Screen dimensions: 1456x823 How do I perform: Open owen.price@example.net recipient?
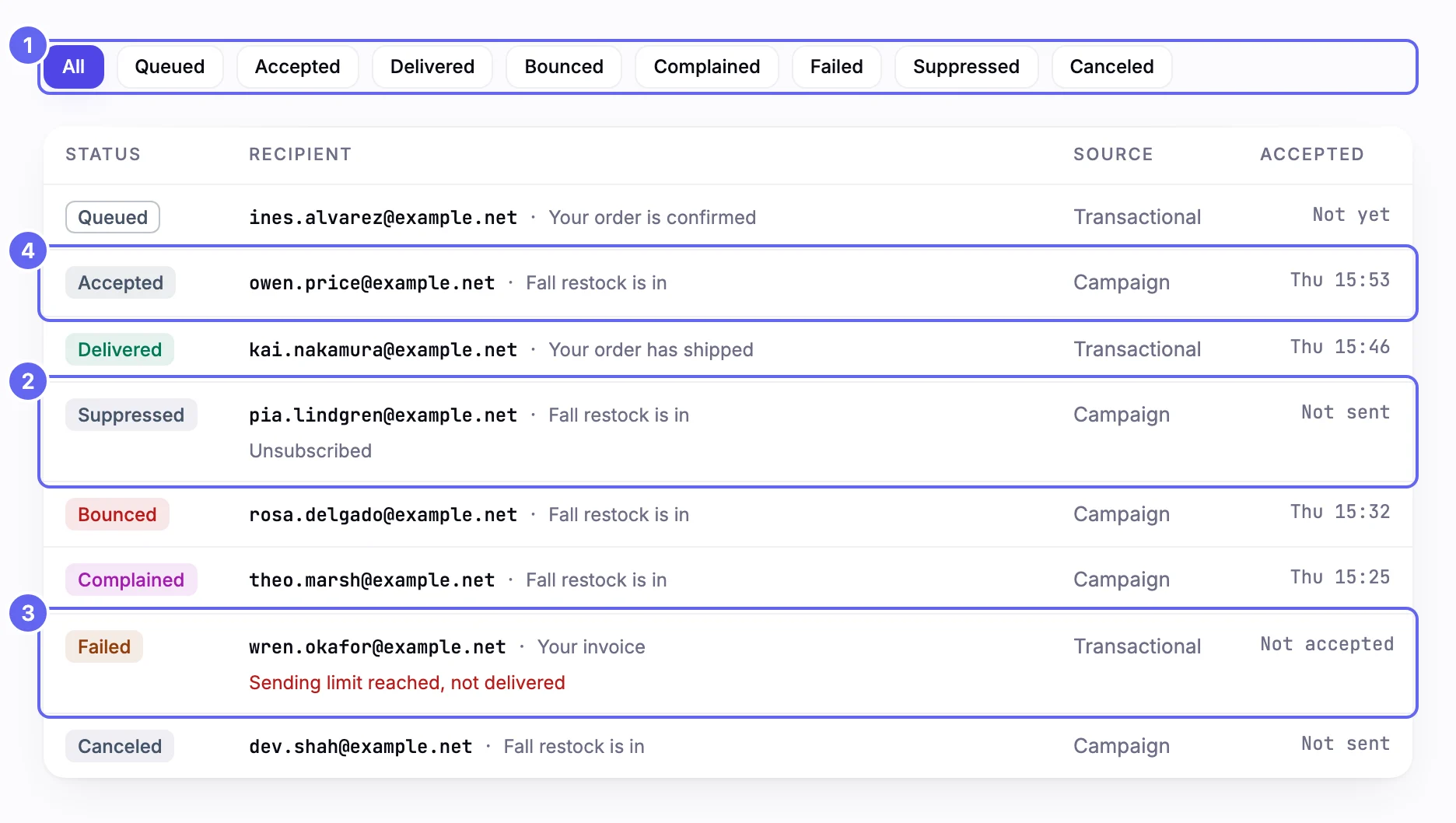pyautogui.click(x=372, y=282)
